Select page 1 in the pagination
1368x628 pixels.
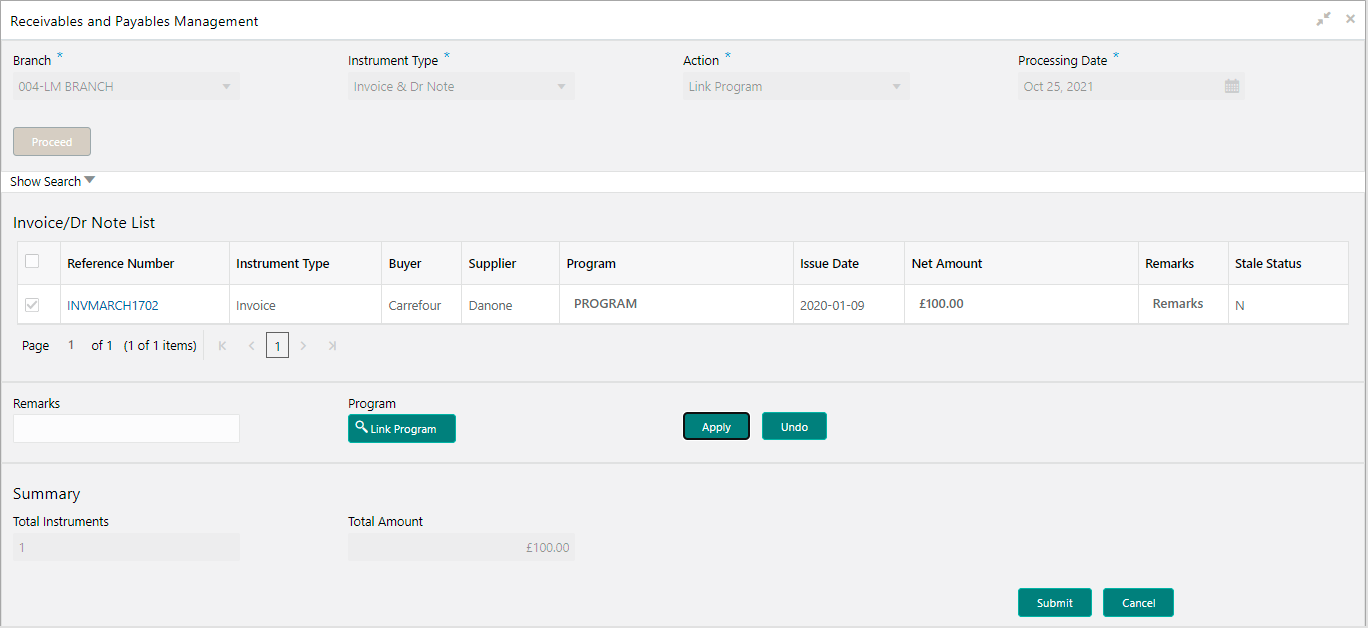[277, 346]
